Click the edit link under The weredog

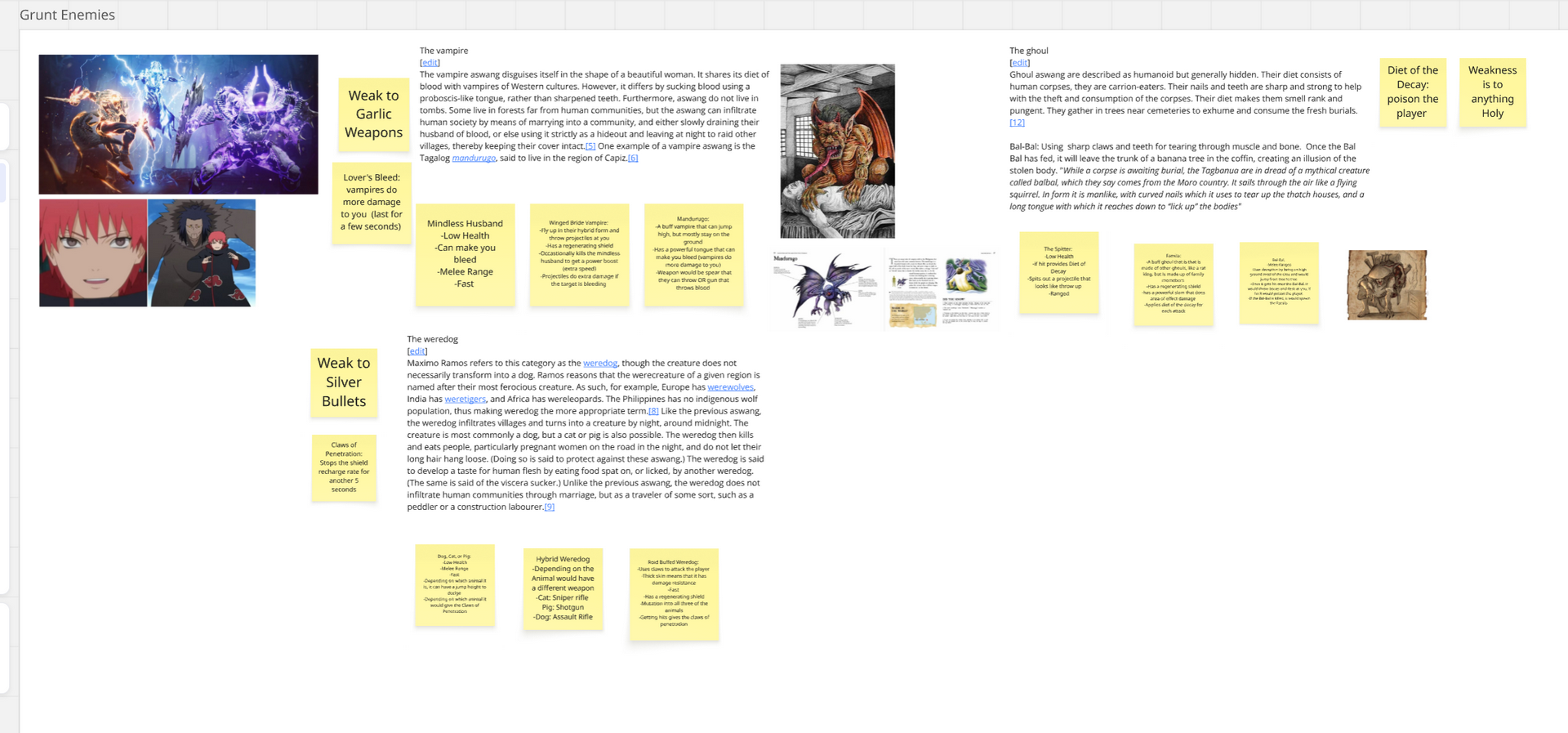(x=417, y=351)
